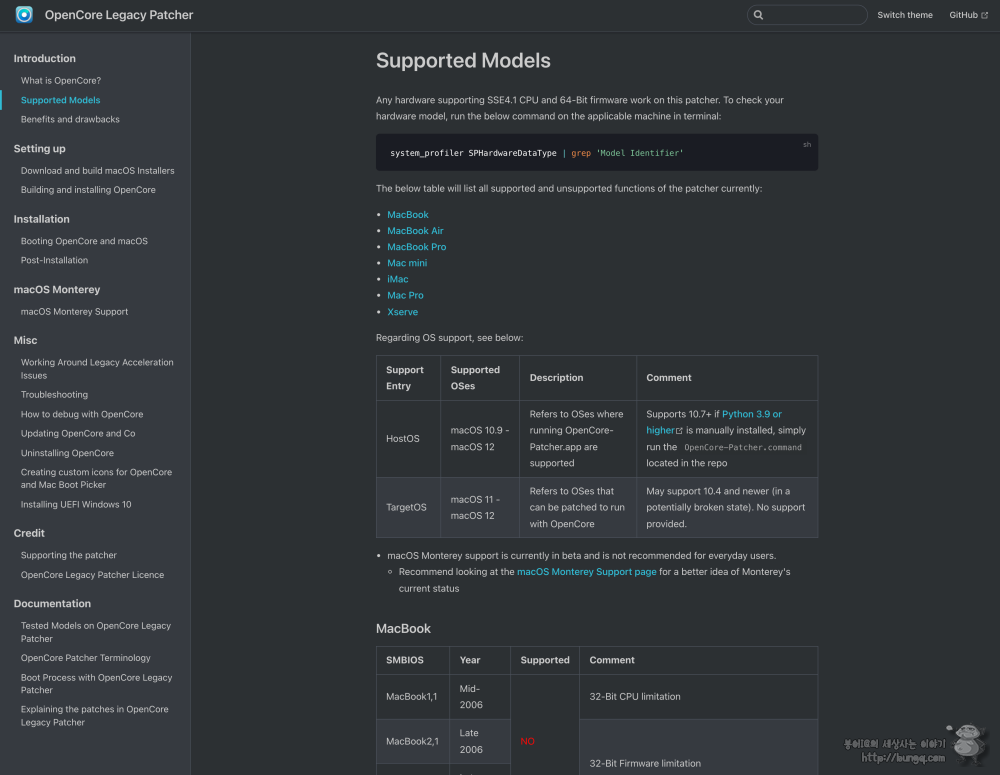Open Supporting the patcher page

(x=69, y=555)
